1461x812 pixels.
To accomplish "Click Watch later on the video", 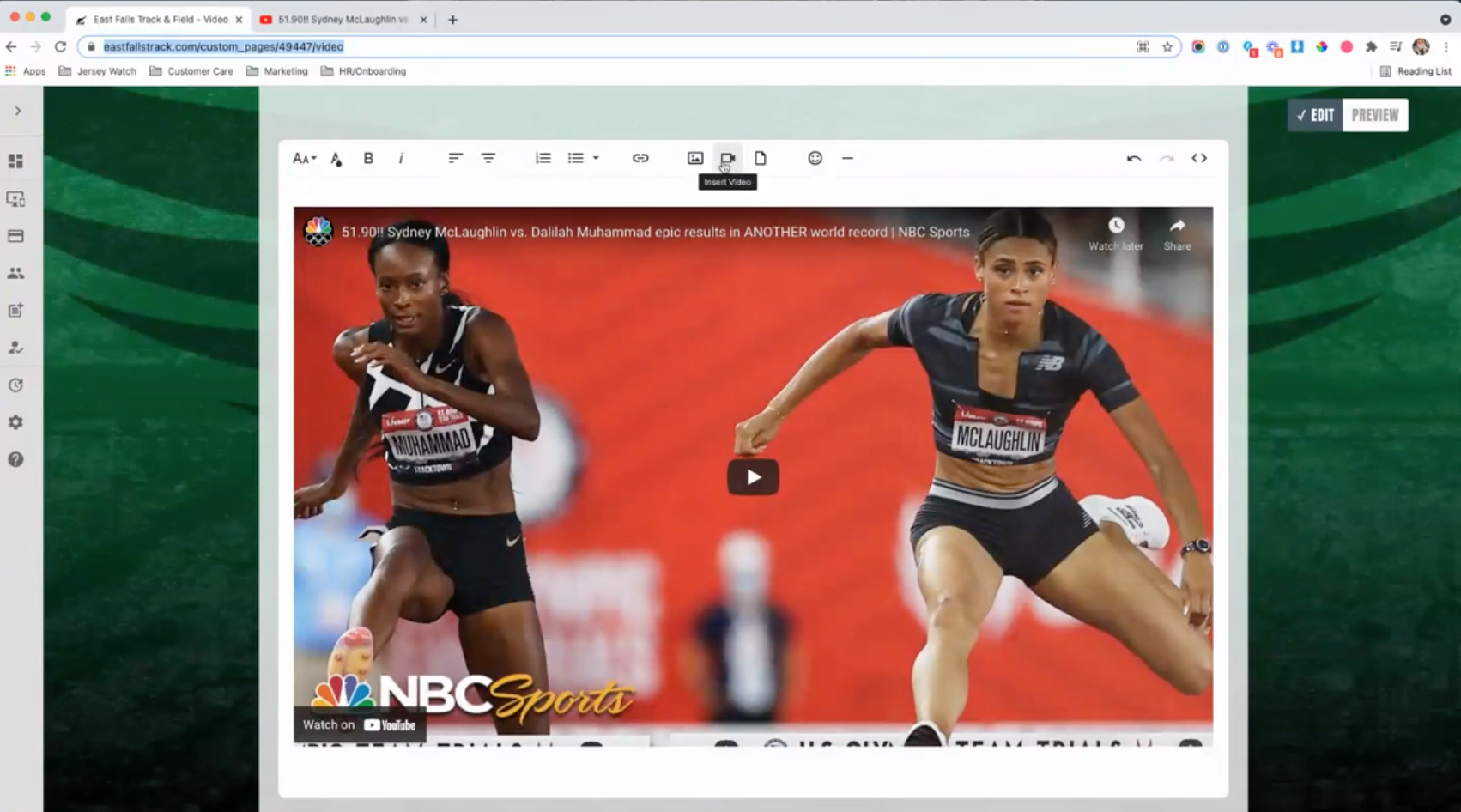I will (1116, 233).
